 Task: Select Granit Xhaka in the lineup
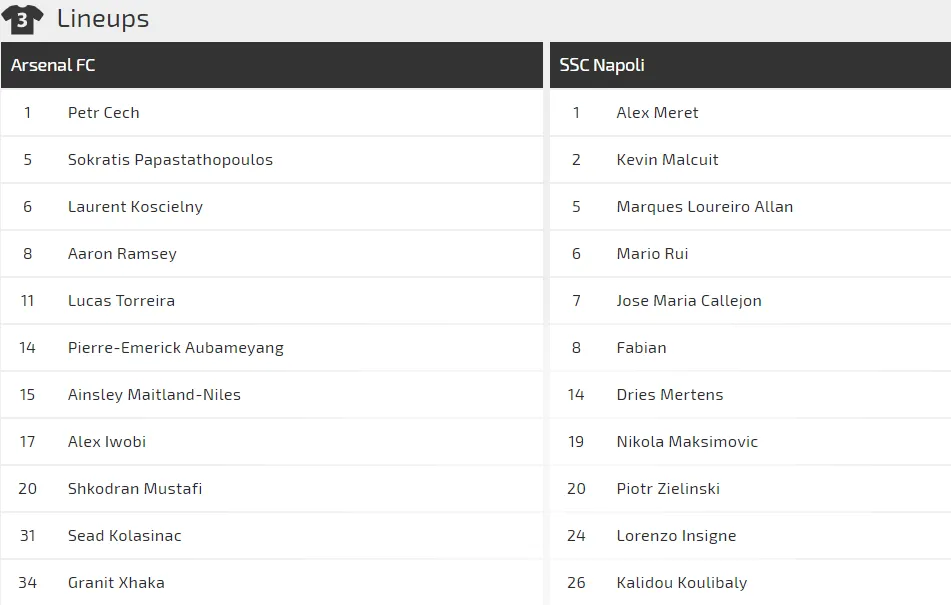[116, 583]
